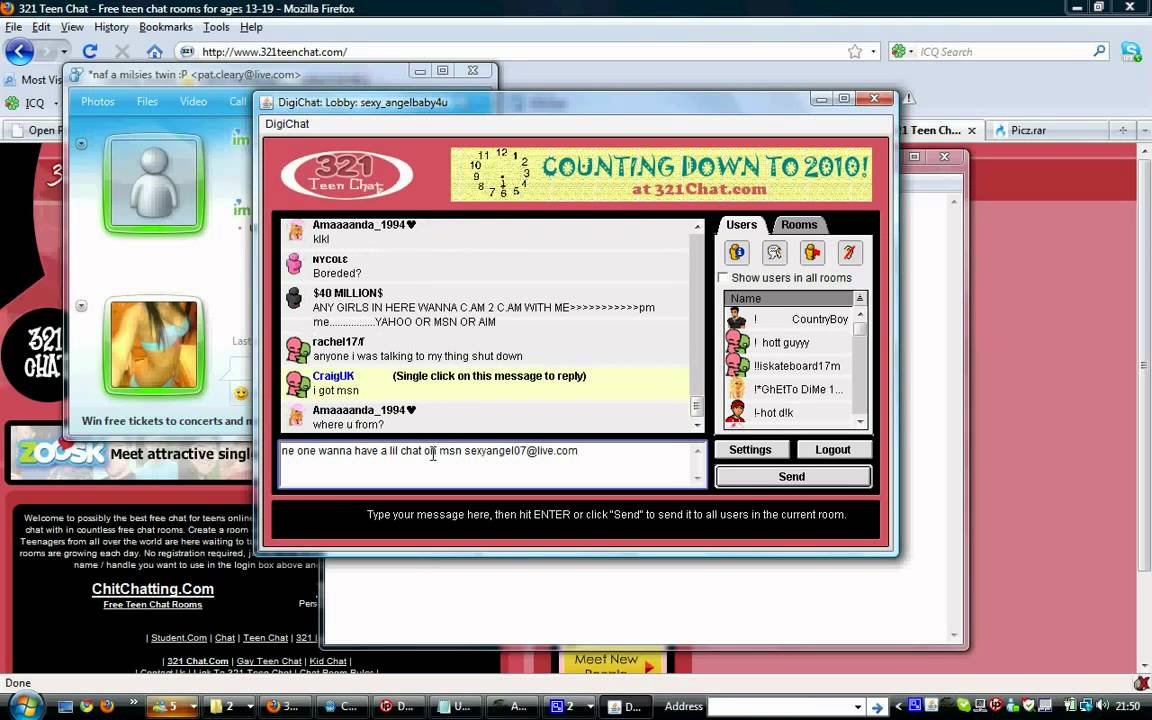Select the Users tab in DigiChat
This screenshot has height=720, width=1152.
click(741, 225)
